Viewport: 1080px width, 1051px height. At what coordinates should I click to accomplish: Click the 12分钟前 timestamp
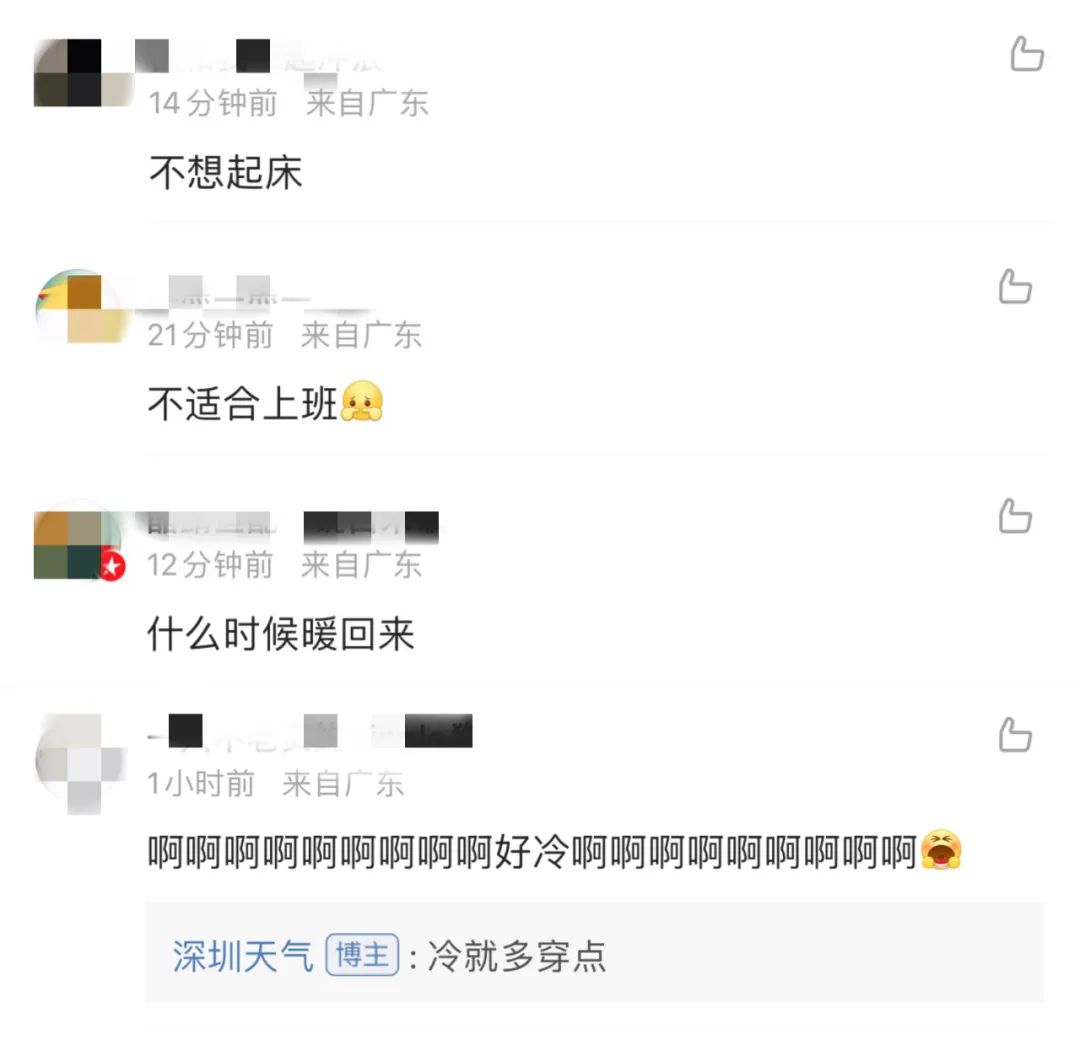click(x=210, y=565)
